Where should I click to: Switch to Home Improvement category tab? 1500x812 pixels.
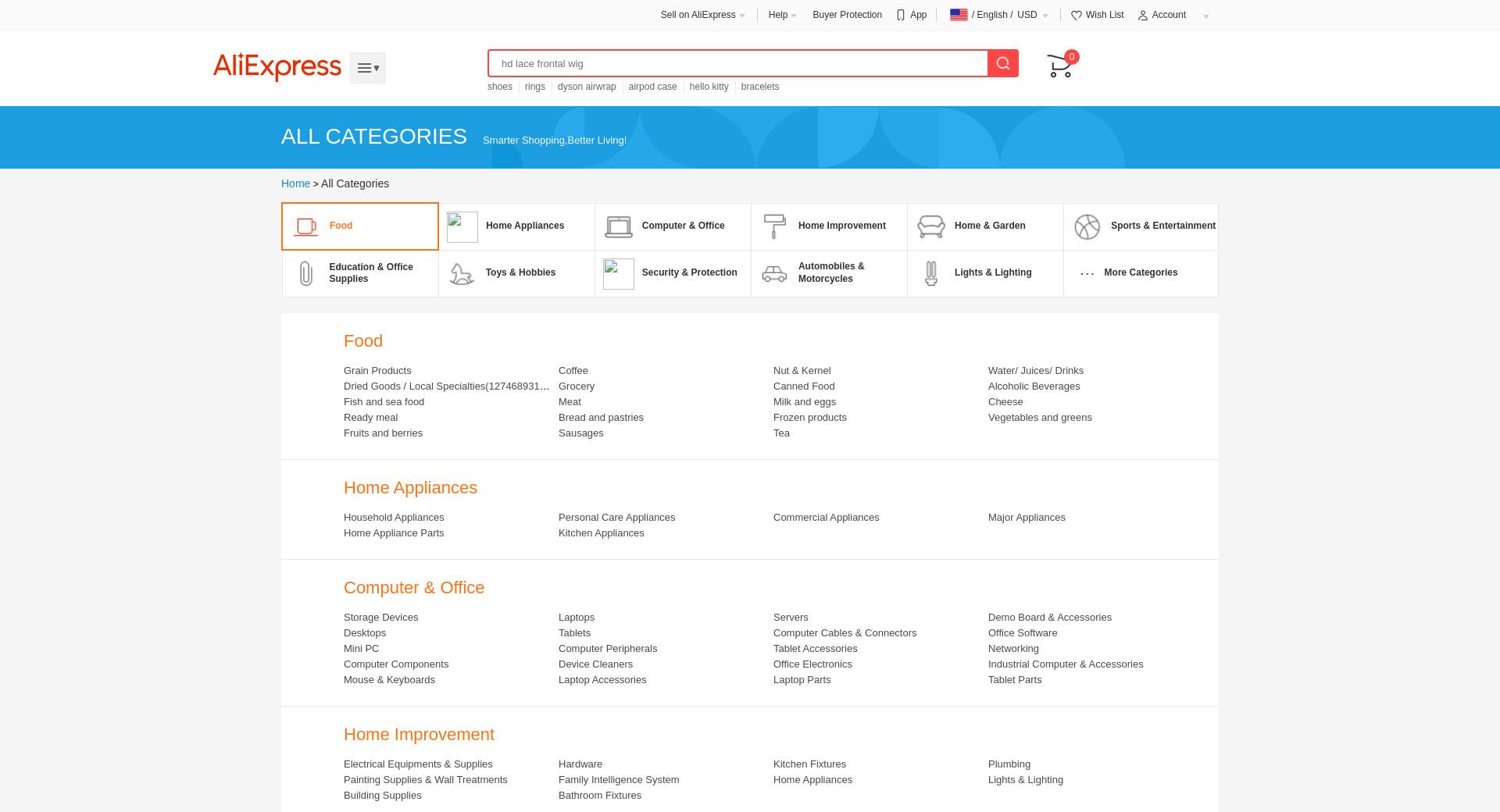coord(829,226)
